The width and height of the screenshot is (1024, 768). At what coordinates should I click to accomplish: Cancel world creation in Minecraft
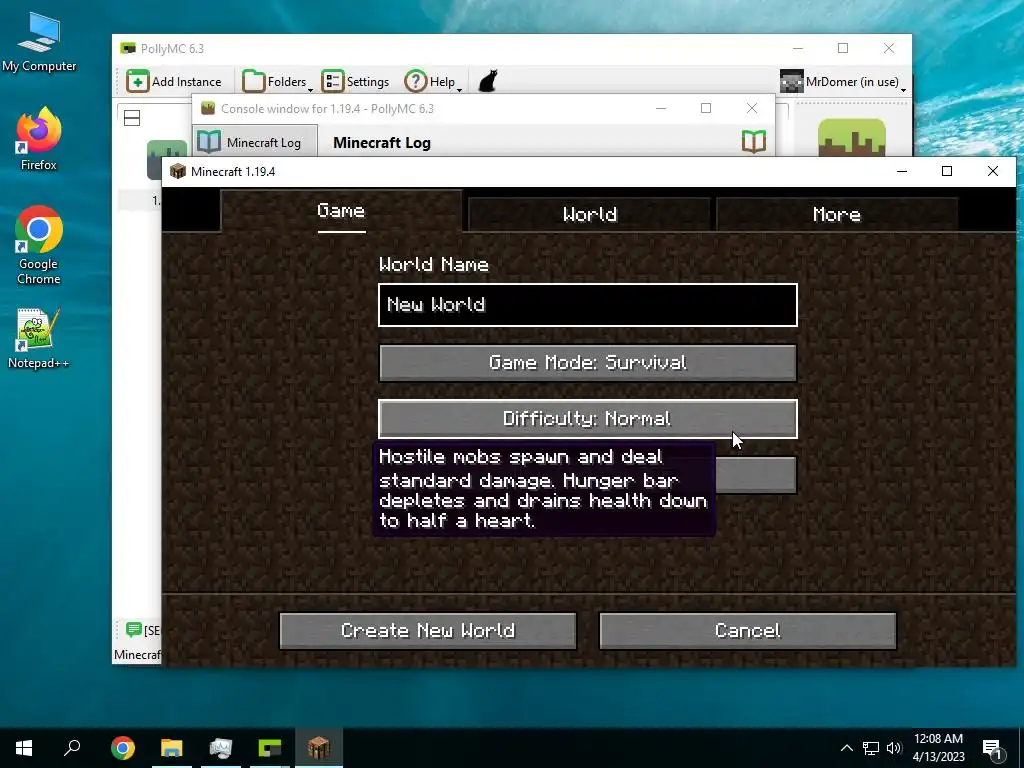pos(747,630)
